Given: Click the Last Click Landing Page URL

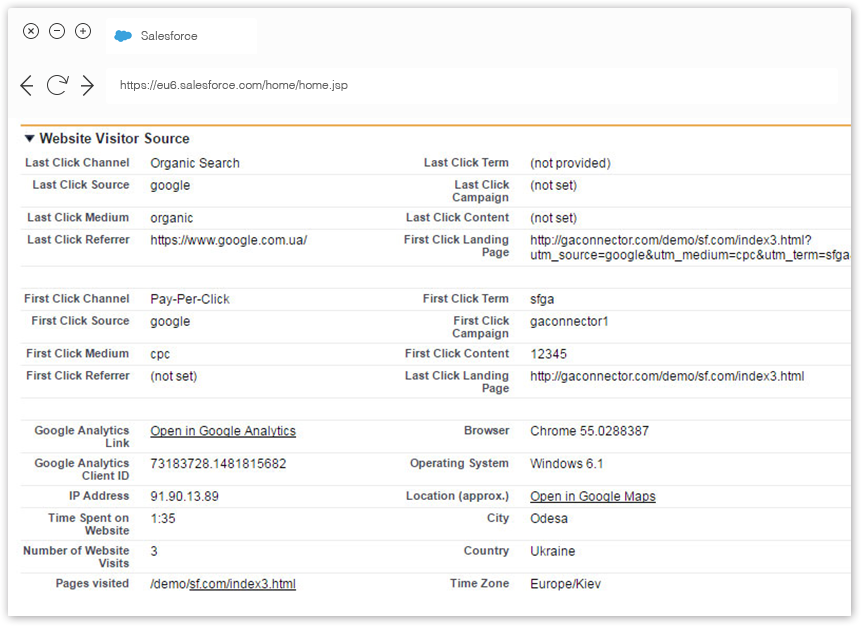Looking at the screenshot, I should (x=667, y=376).
